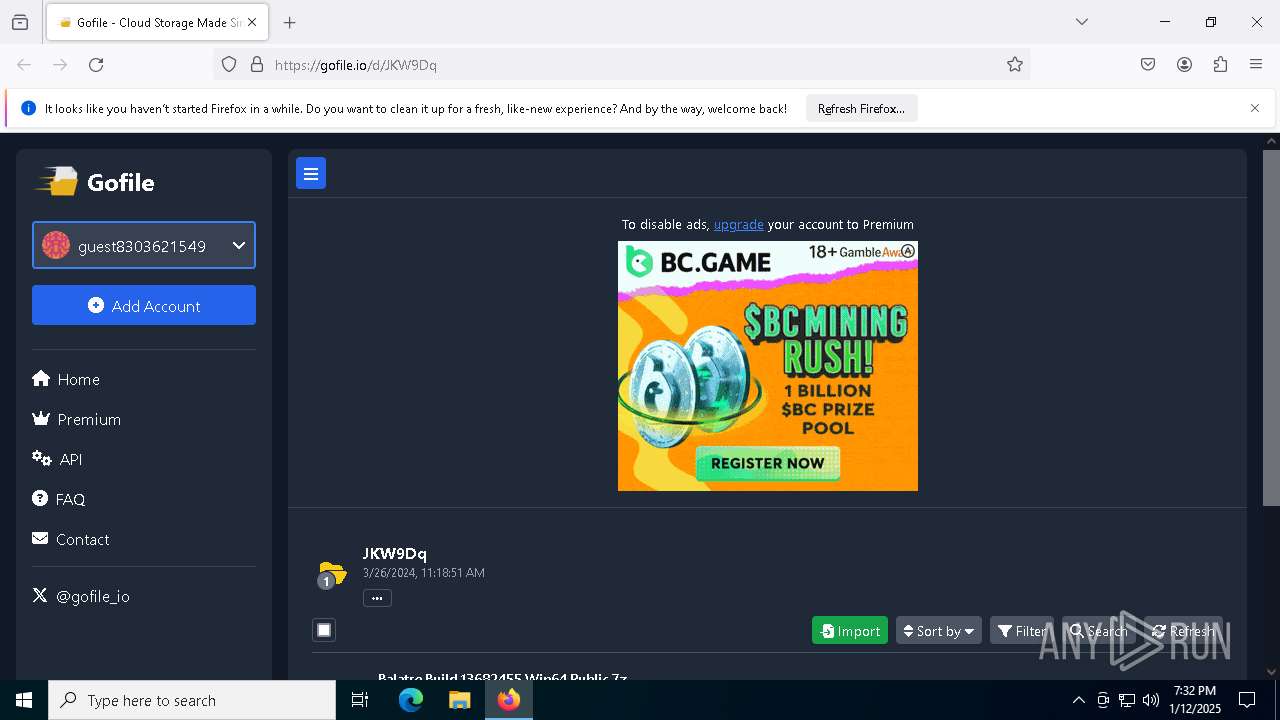Viewport: 1280px width, 720px height.
Task: Click the network tray icon
Action: [x=1127, y=700]
